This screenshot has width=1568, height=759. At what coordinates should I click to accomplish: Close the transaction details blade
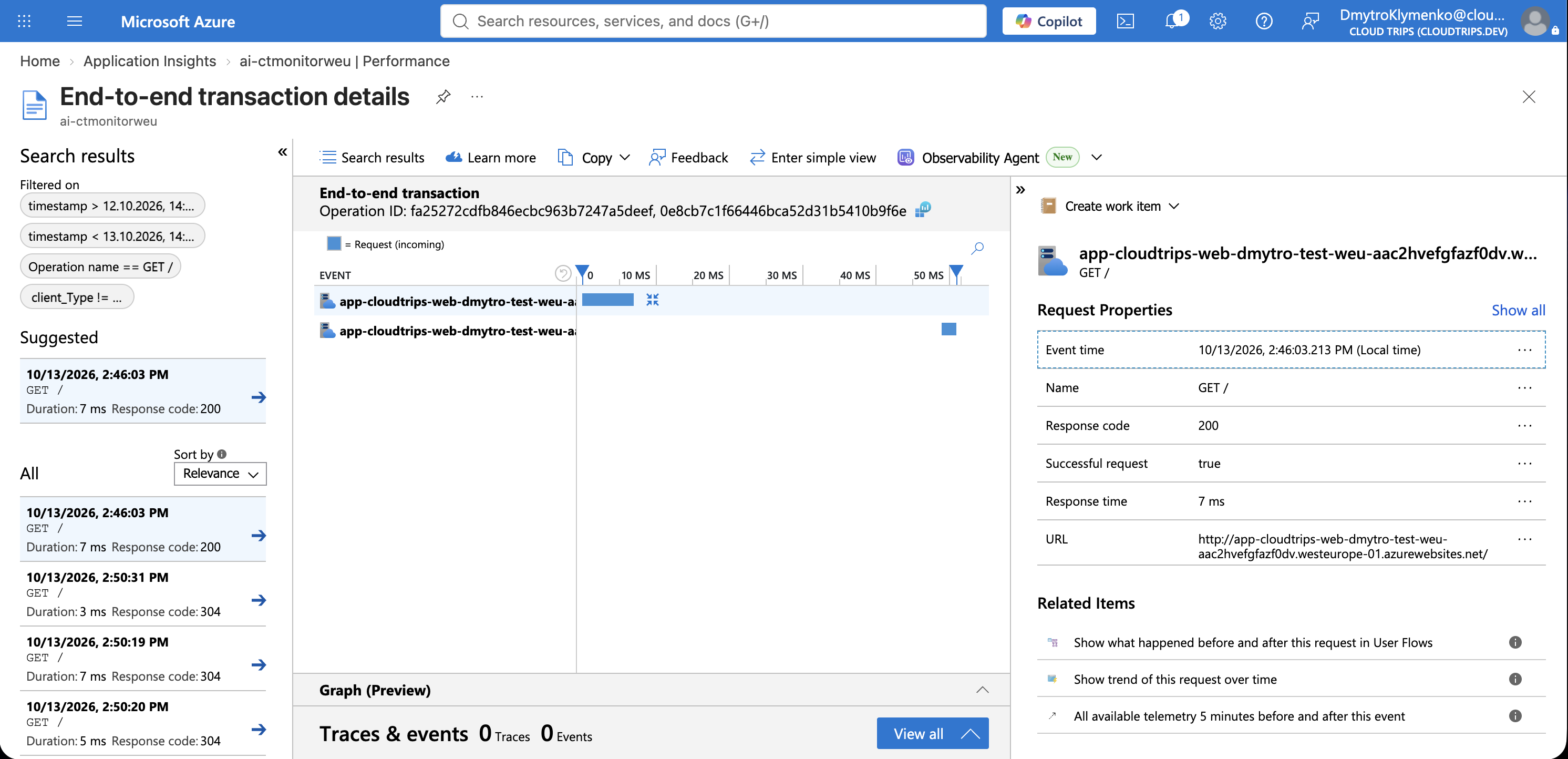tap(1529, 96)
